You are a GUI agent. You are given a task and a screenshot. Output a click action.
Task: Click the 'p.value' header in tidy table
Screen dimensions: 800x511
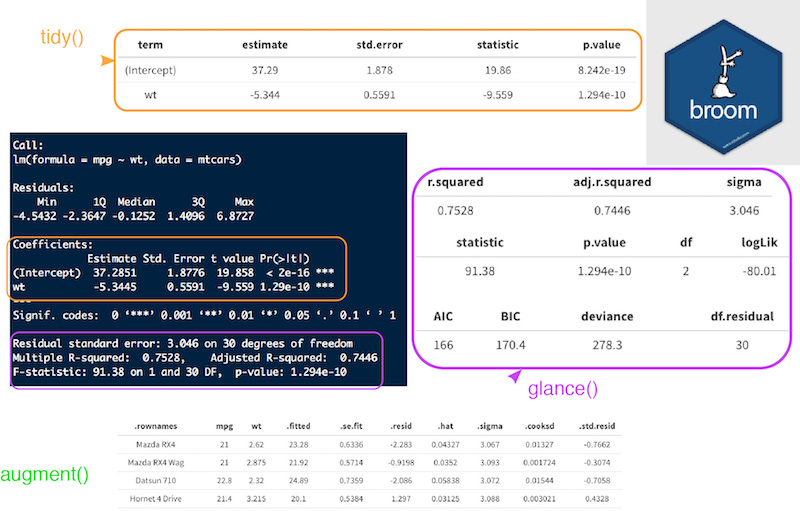(576, 45)
